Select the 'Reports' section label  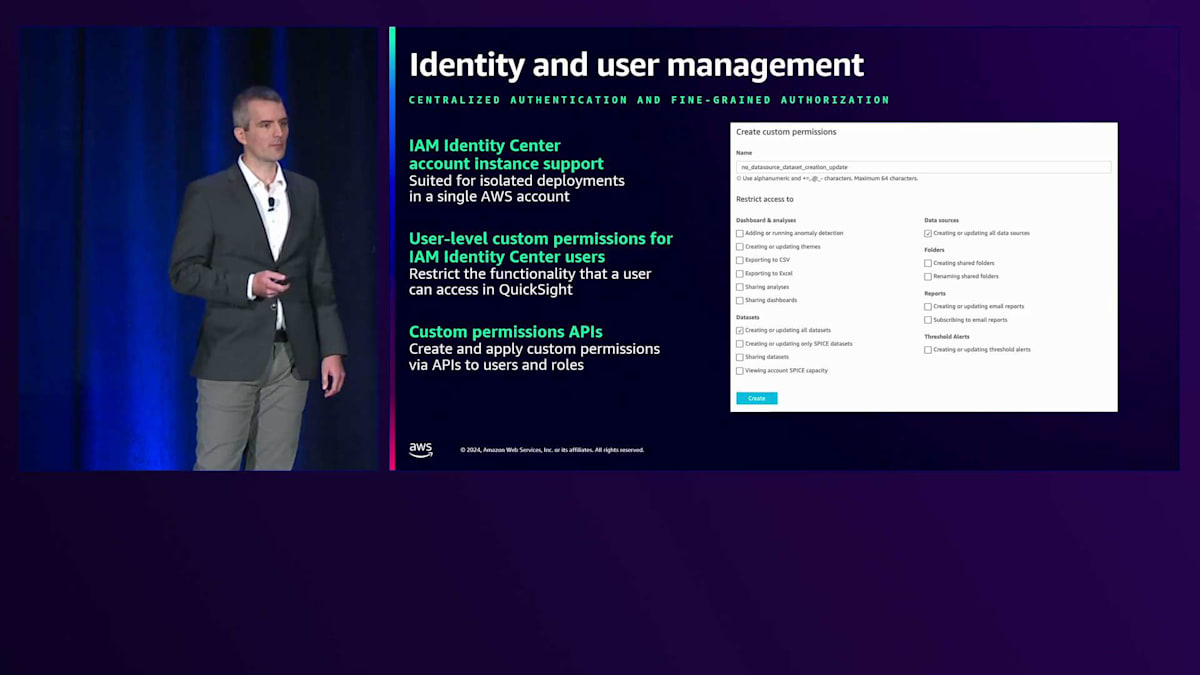pyautogui.click(x=935, y=293)
